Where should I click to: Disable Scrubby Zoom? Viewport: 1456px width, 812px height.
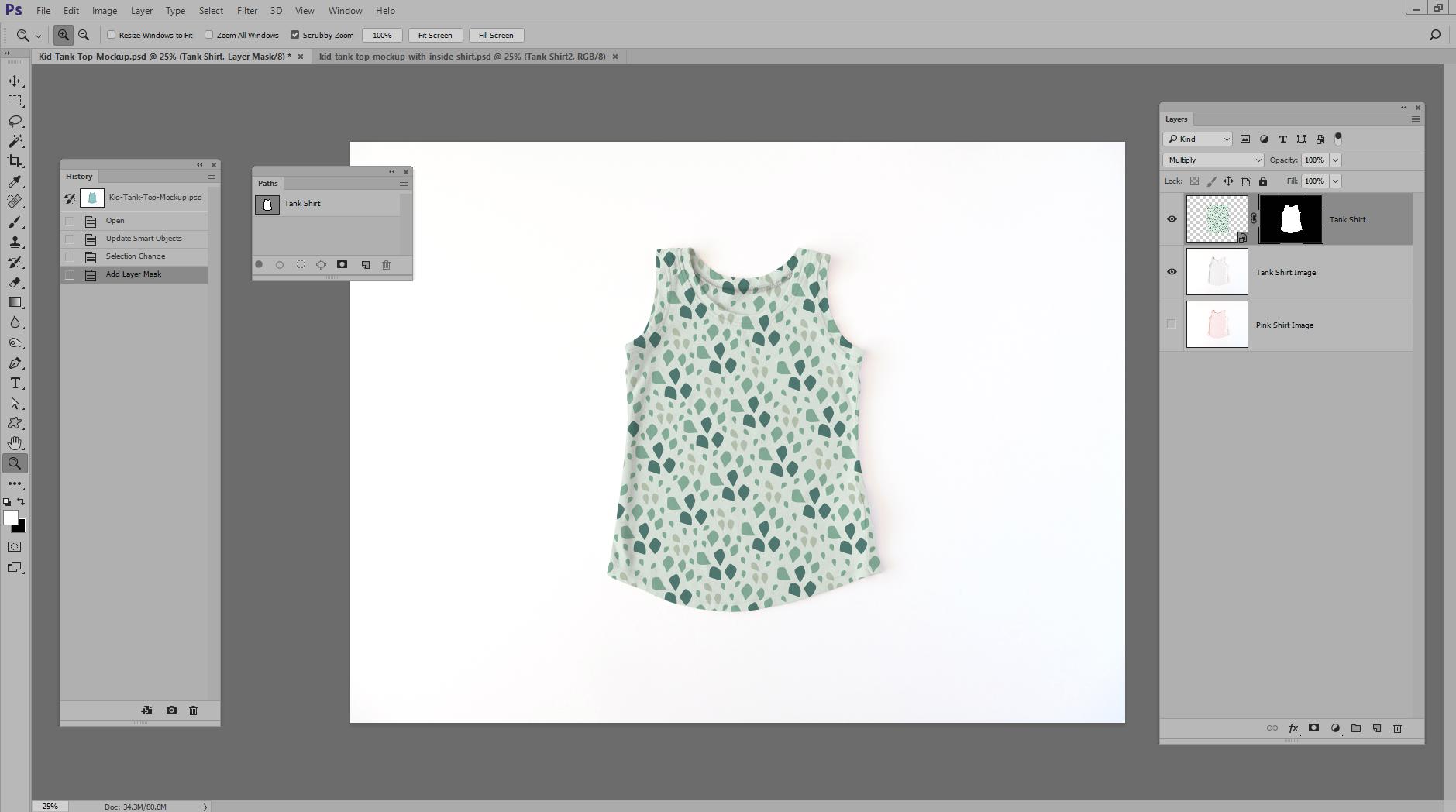tap(296, 35)
